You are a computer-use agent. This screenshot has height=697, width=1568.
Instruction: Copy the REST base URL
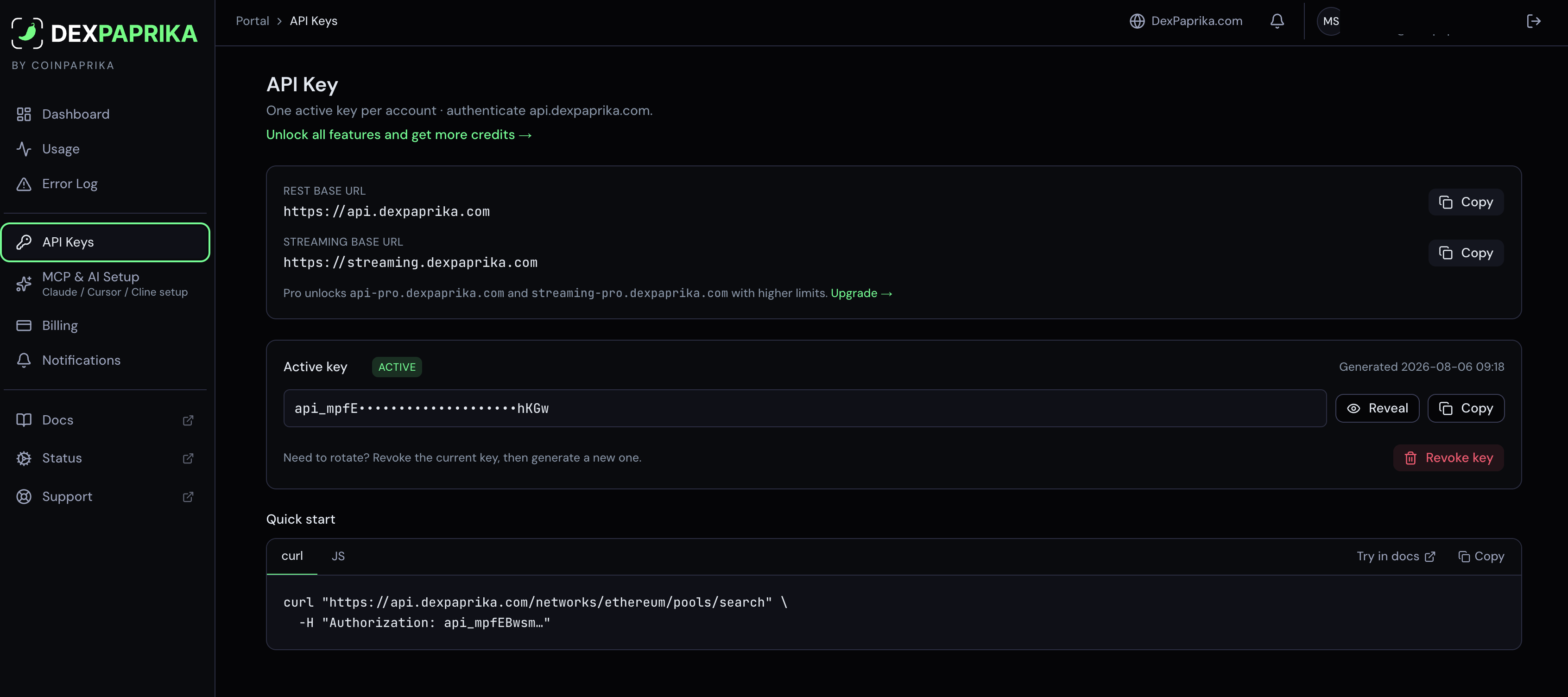1466,202
